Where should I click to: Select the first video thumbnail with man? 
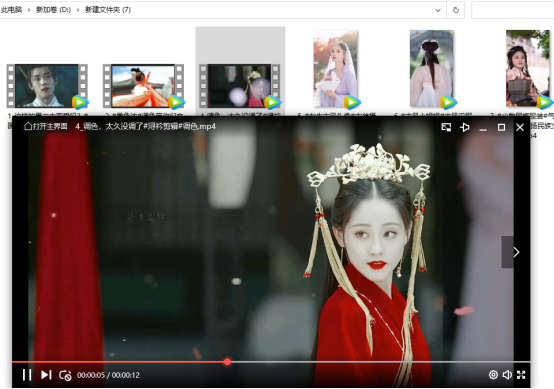pyautogui.click(x=47, y=86)
